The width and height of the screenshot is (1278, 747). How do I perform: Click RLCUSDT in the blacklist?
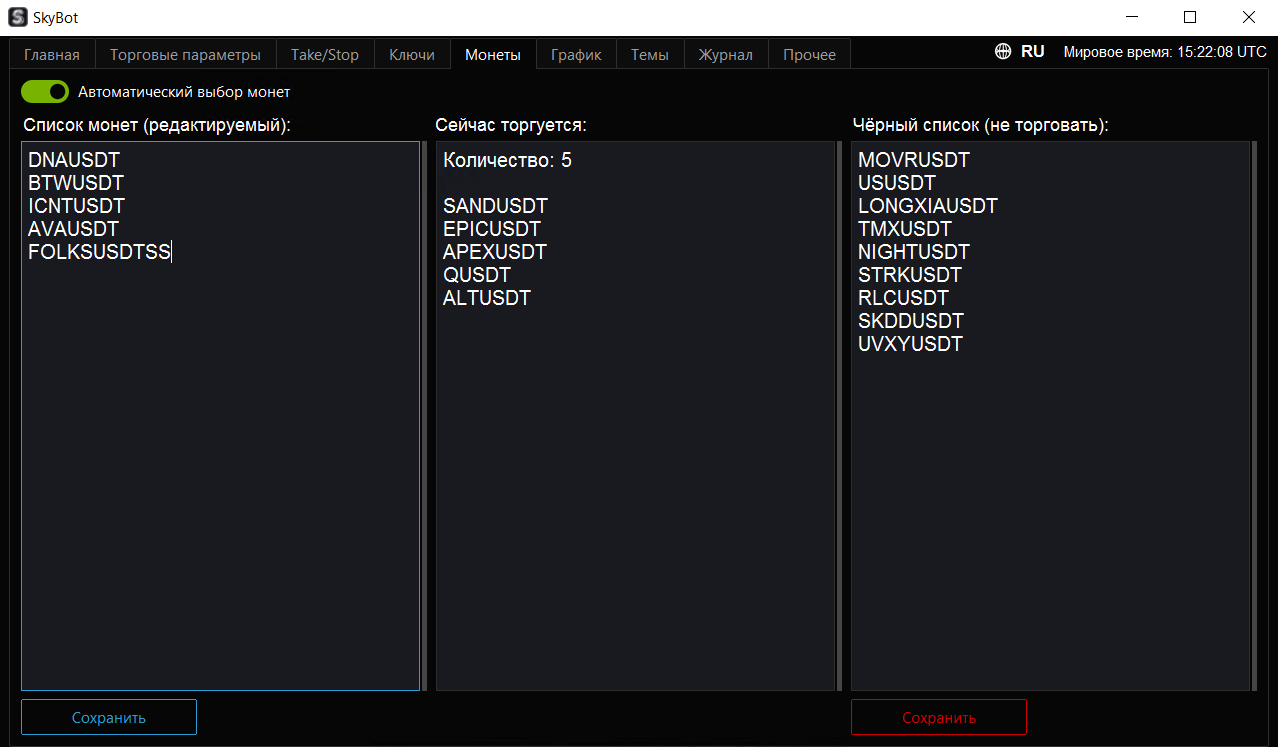(903, 298)
